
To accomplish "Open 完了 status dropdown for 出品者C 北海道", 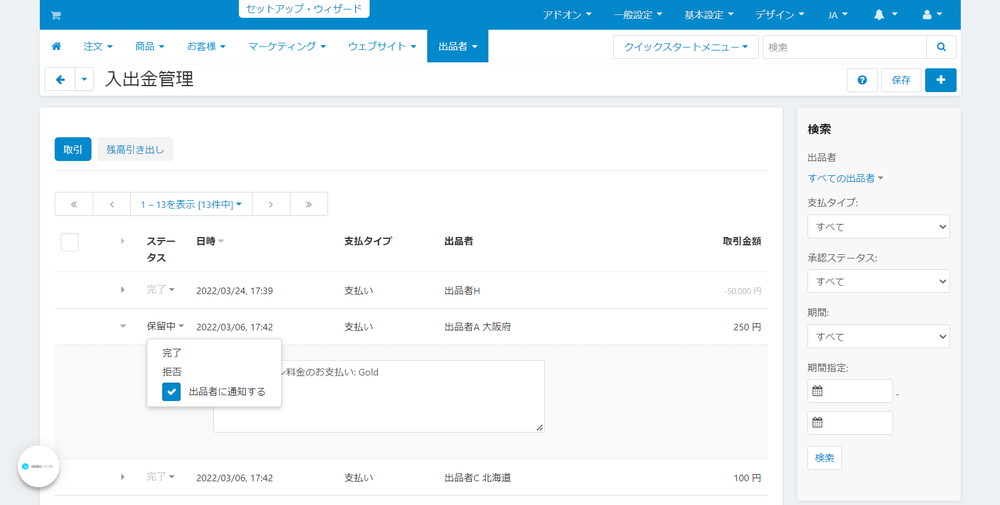I will 161,476.
